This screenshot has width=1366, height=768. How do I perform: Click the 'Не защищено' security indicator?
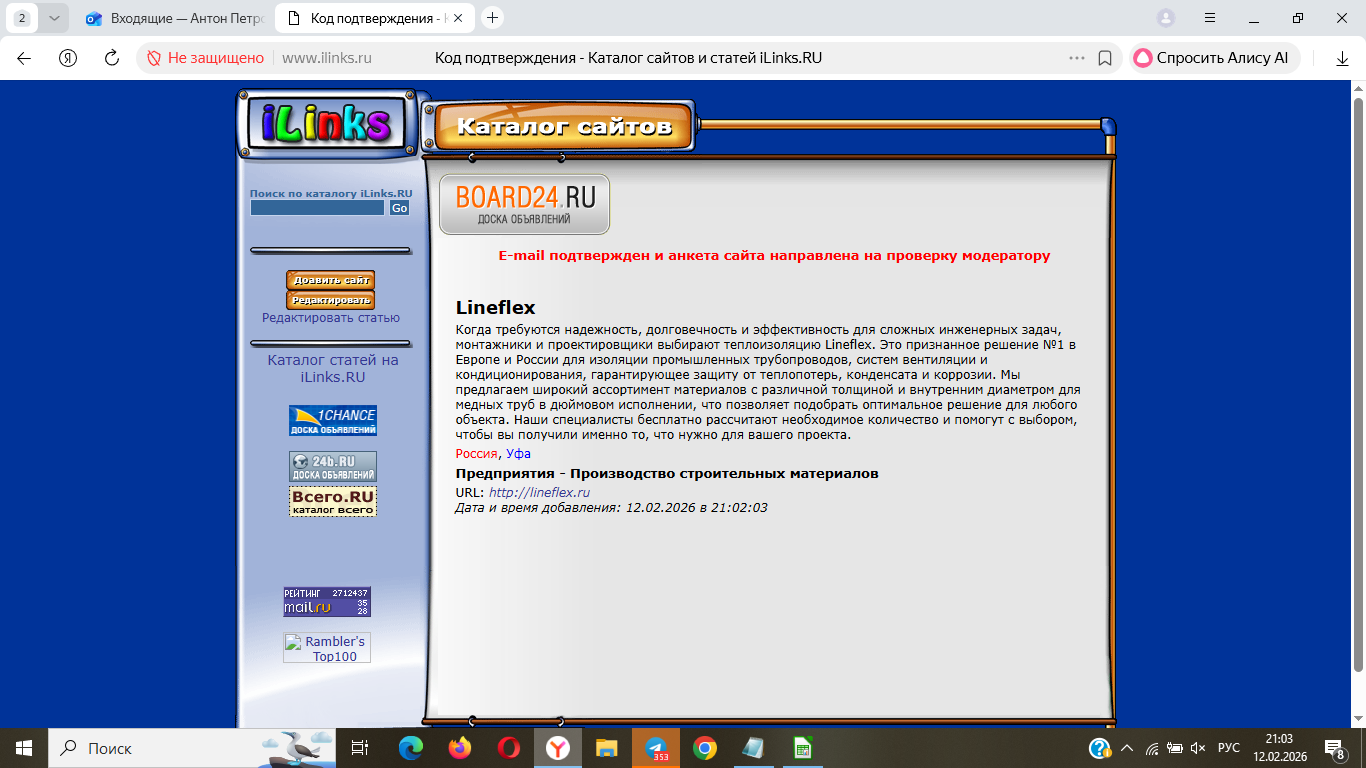pyautogui.click(x=206, y=58)
